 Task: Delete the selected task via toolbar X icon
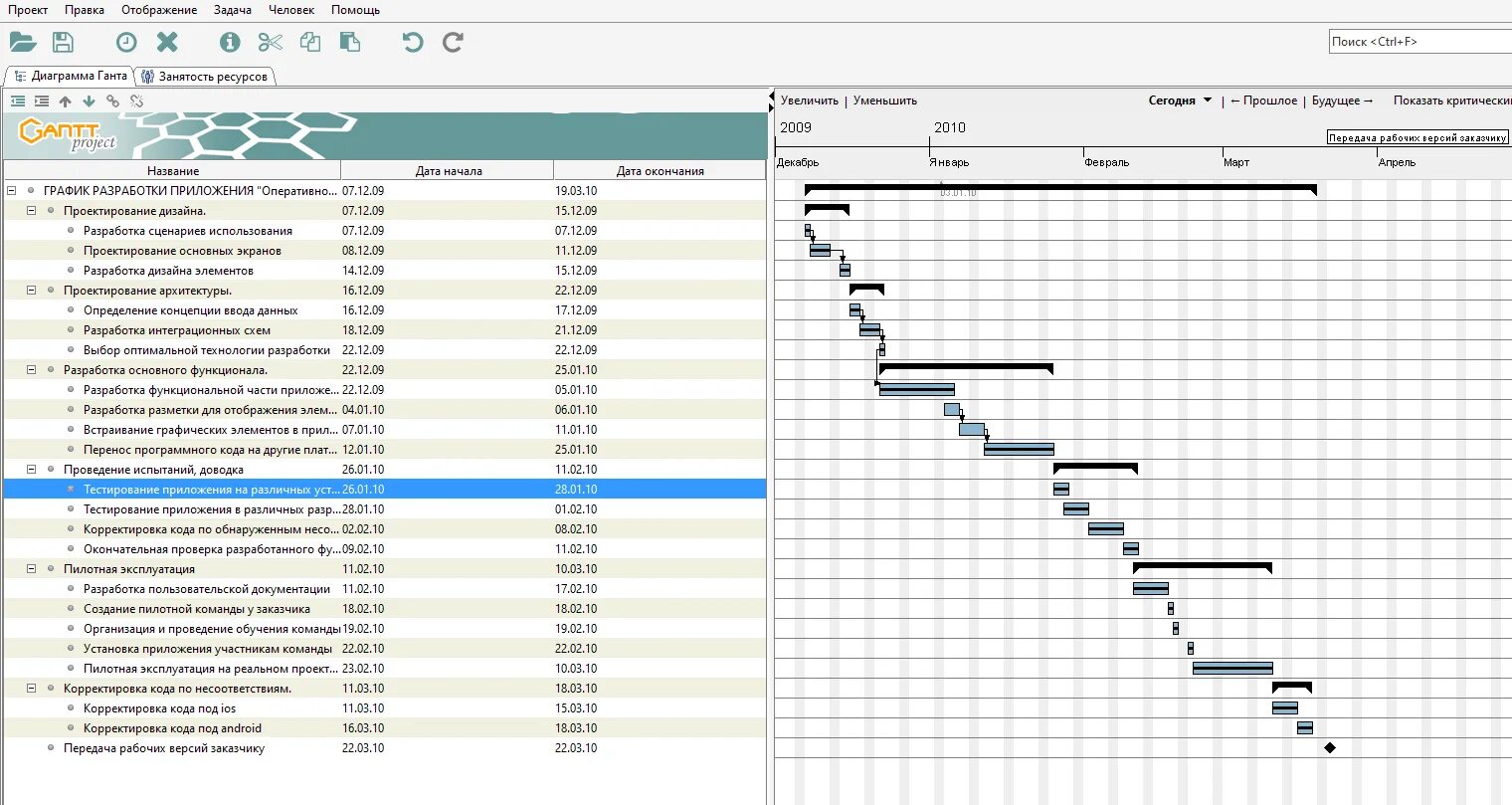click(x=166, y=41)
